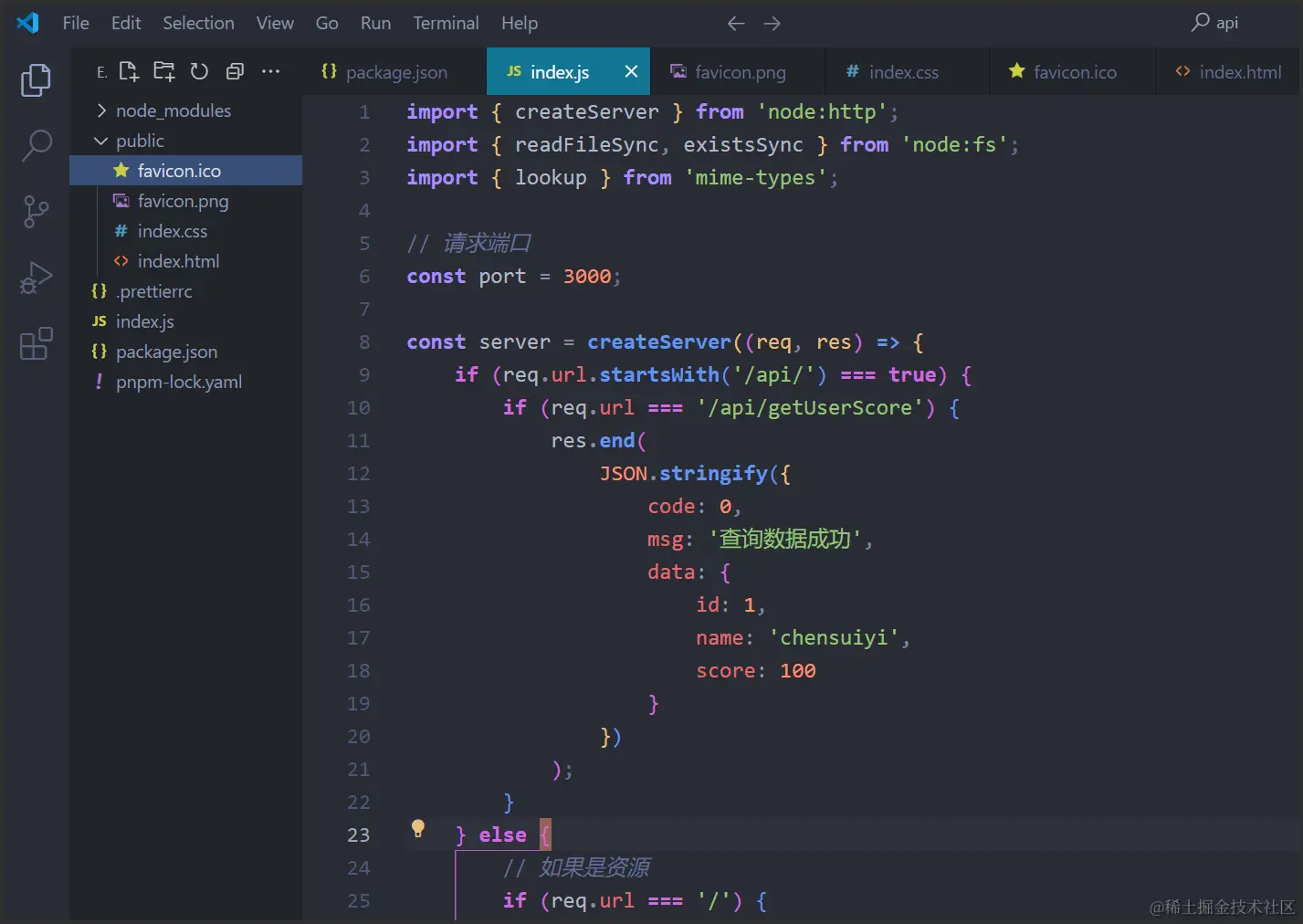1303x924 pixels.
Task: Click the startsWith method call
Action: coord(659,374)
